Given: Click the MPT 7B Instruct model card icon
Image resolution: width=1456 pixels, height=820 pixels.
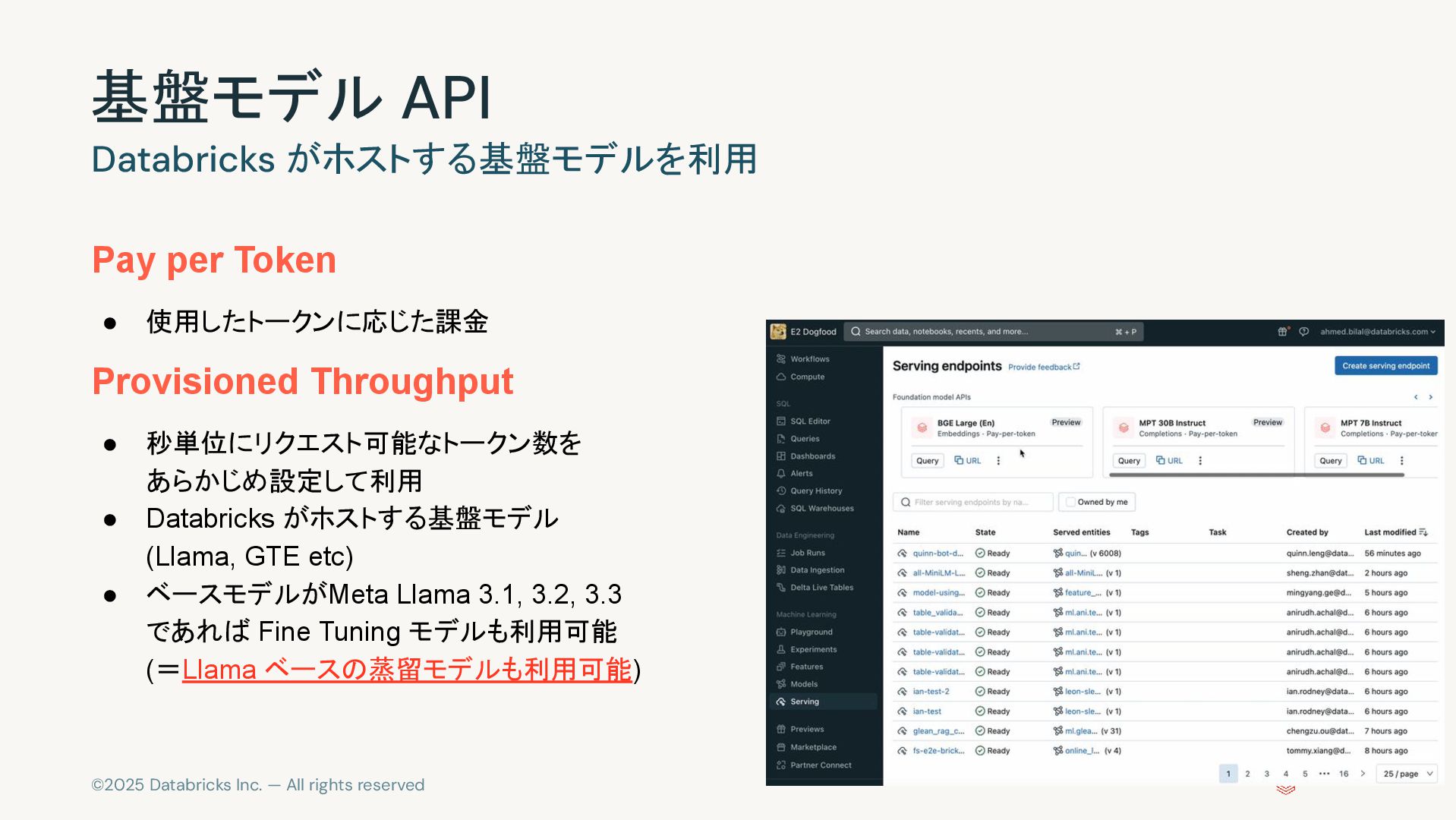Looking at the screenshot, I should (1325, 428).
